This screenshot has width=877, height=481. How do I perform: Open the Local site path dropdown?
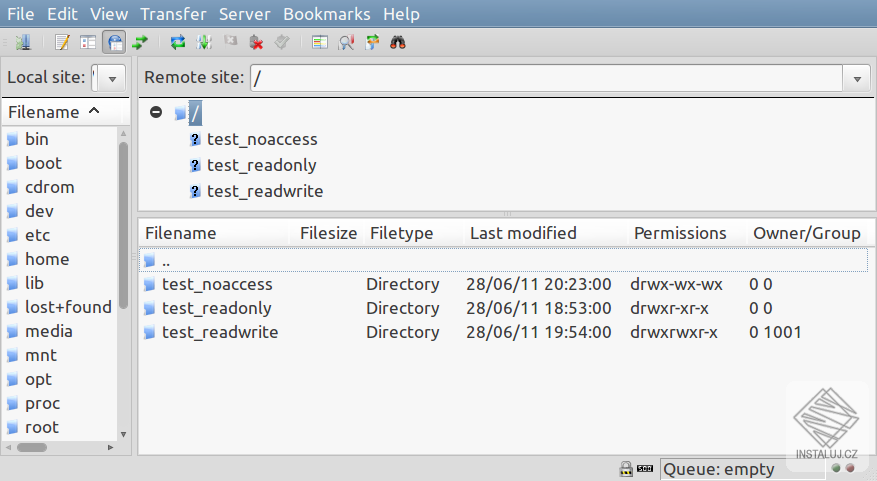112,78
